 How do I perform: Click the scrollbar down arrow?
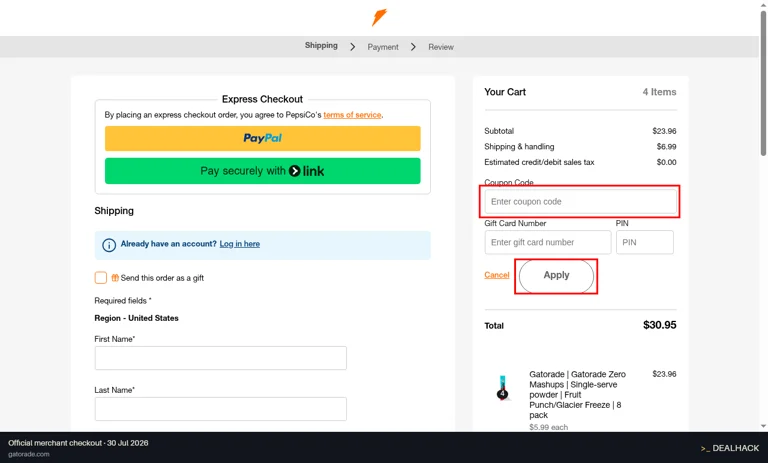764,426
